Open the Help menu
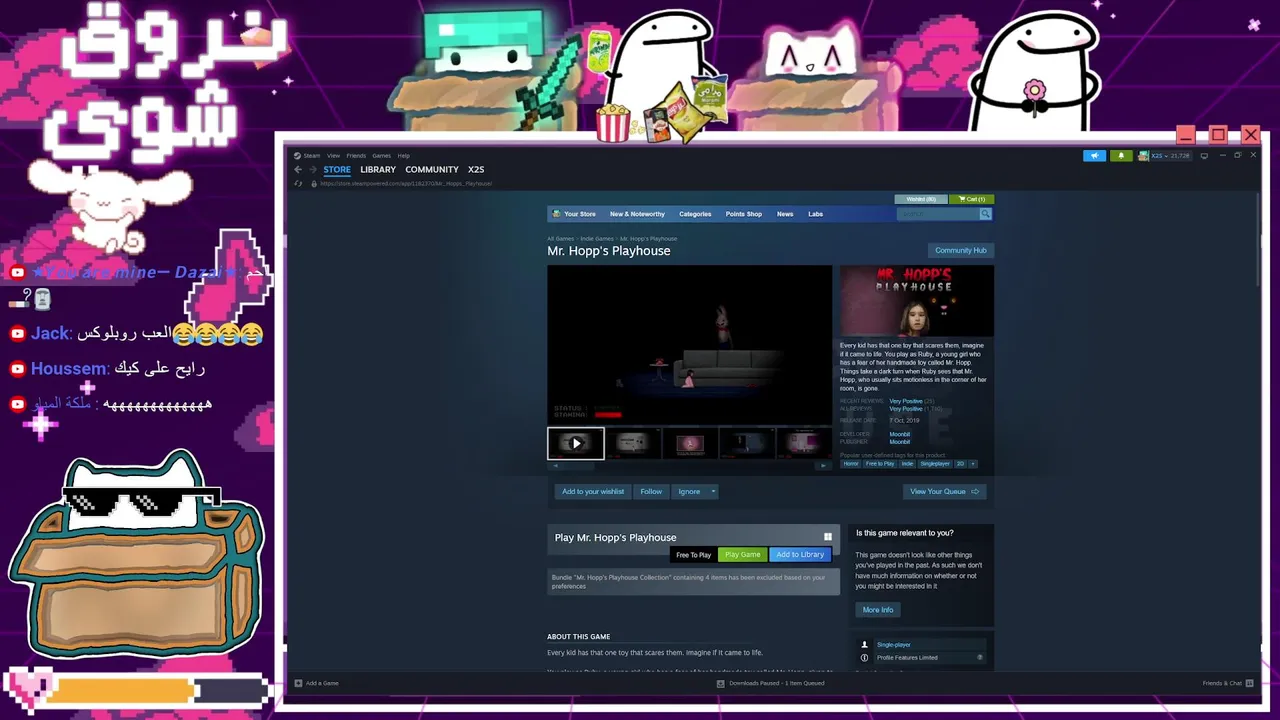This screenshot has width=1280, height=720. (403, 156)
